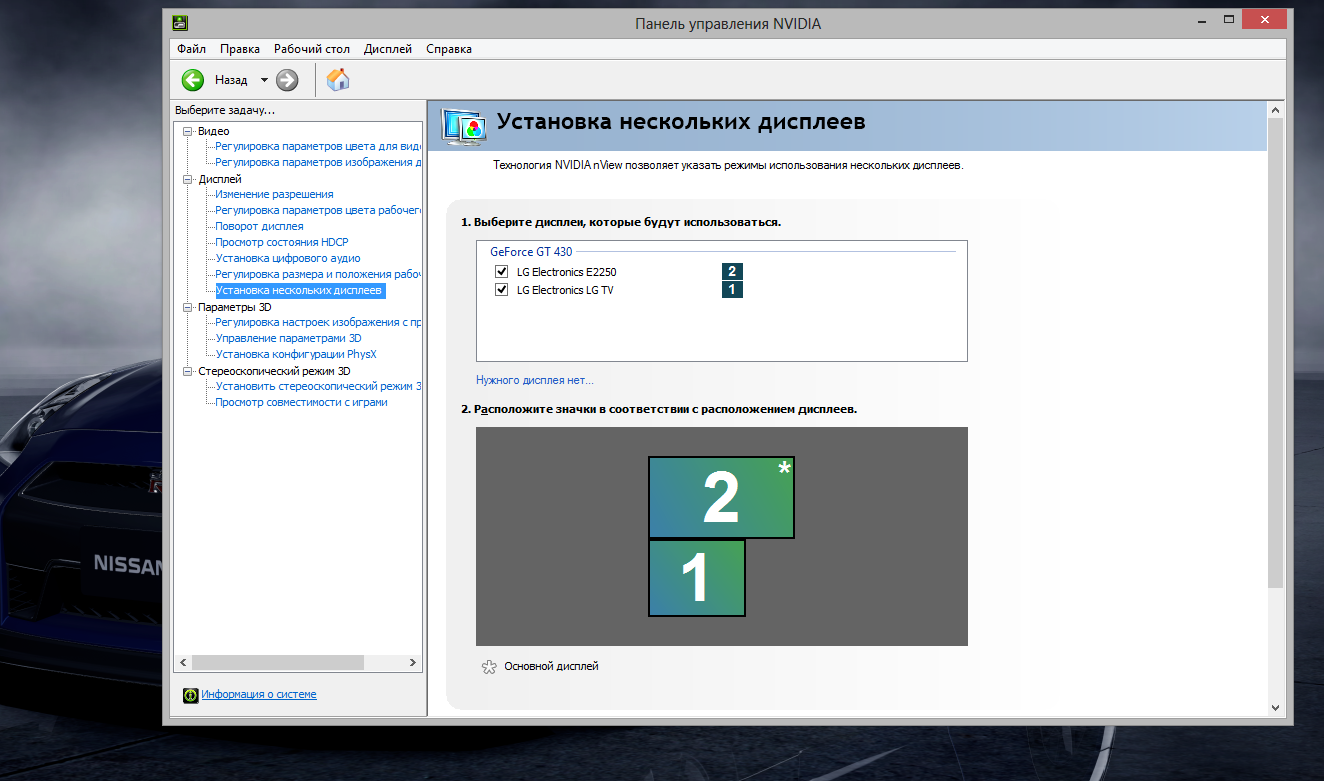Select Изменение разрешения task
Screen dimensions: 1324x781
tap(275, 194)
